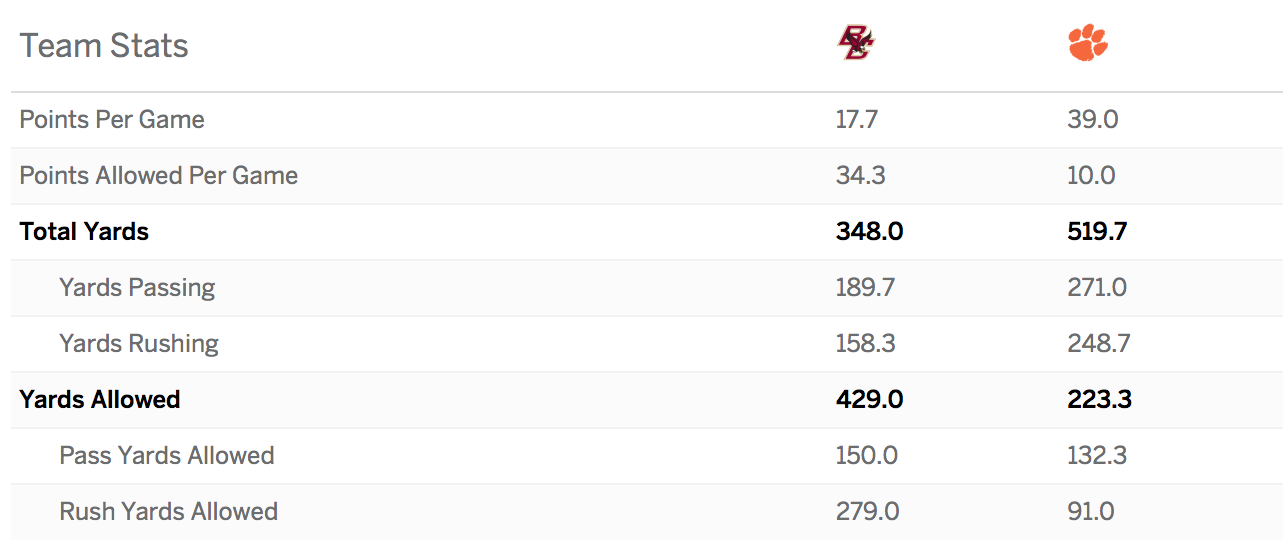Image resolution: width=1284 pixels, height=548 pixels.
Task: Click the Total Yards row label
Action: tap(84, 232)
